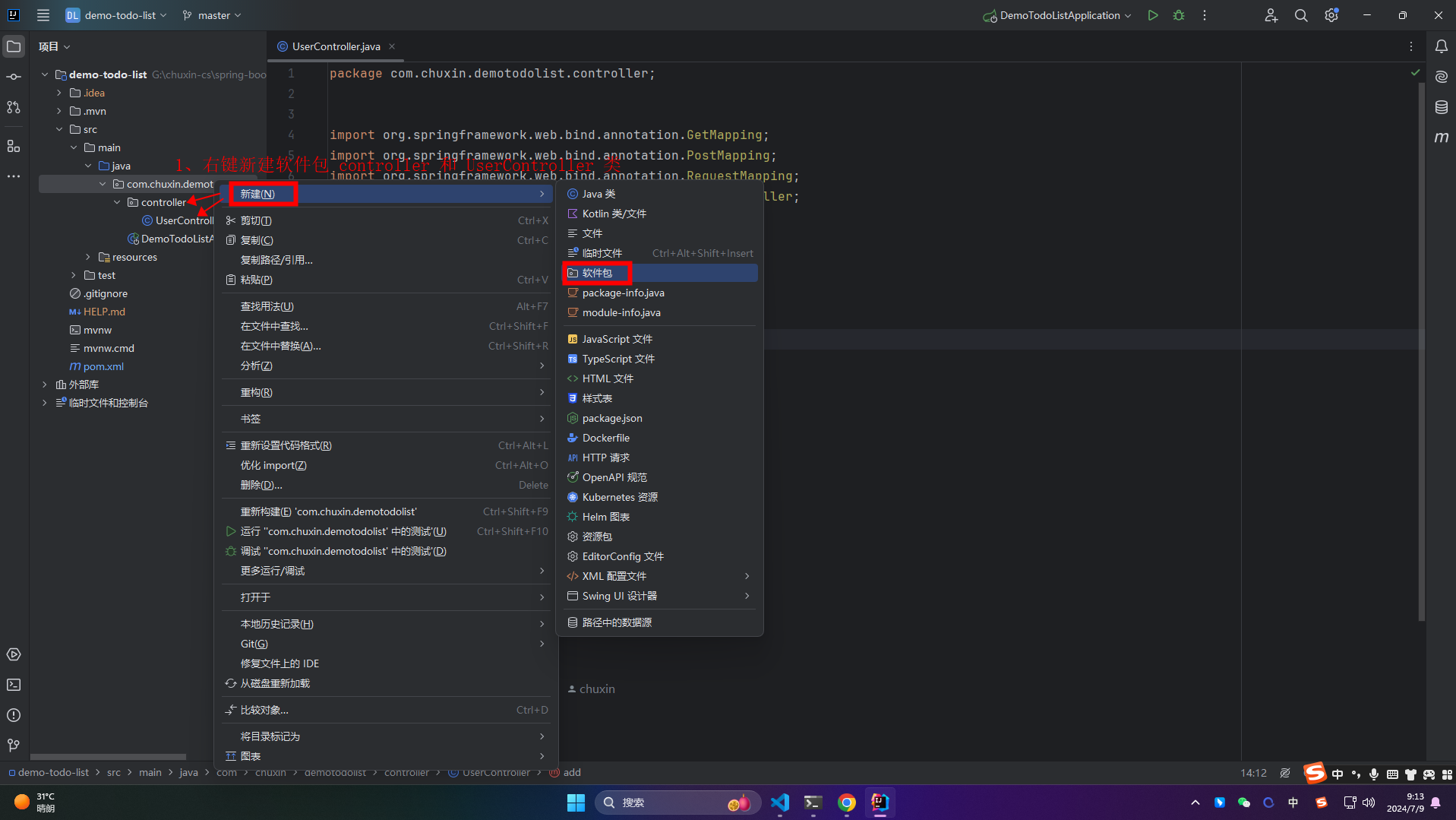Run DemoTodoListApplication
This screenshot has width=1456, height=820.
1153,15
